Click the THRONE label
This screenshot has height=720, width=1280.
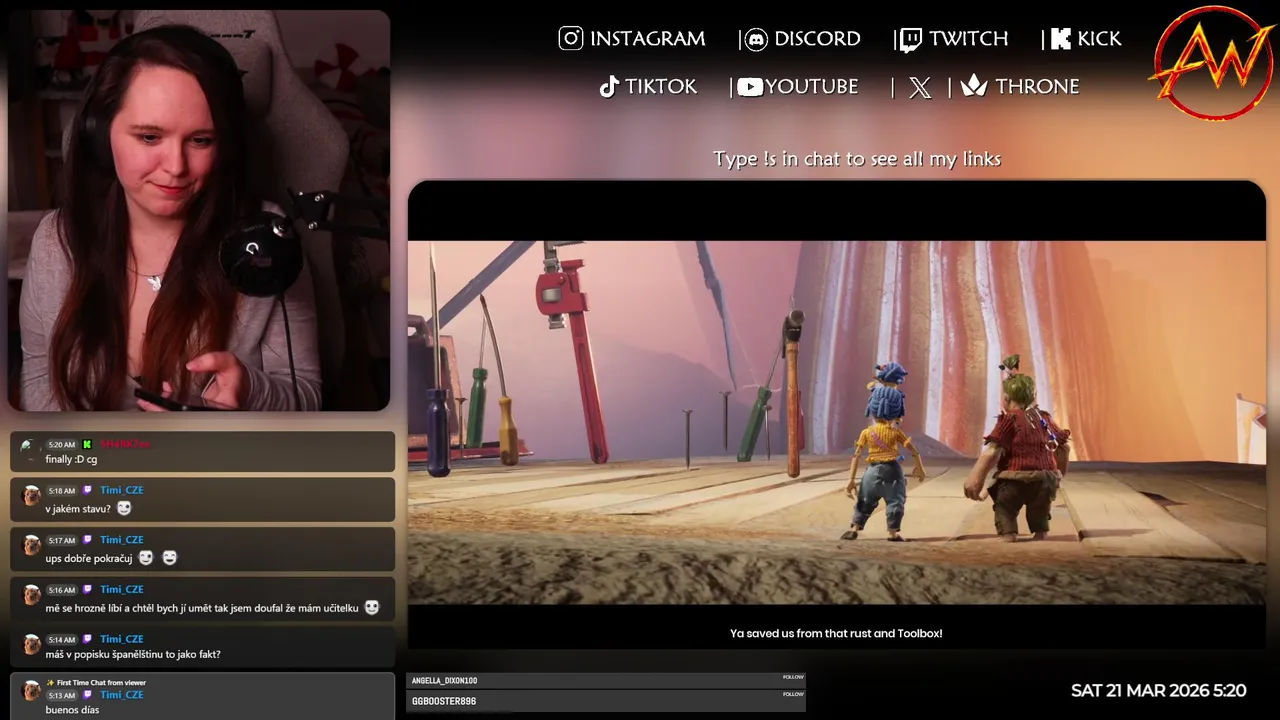[x=1037, y=87]
